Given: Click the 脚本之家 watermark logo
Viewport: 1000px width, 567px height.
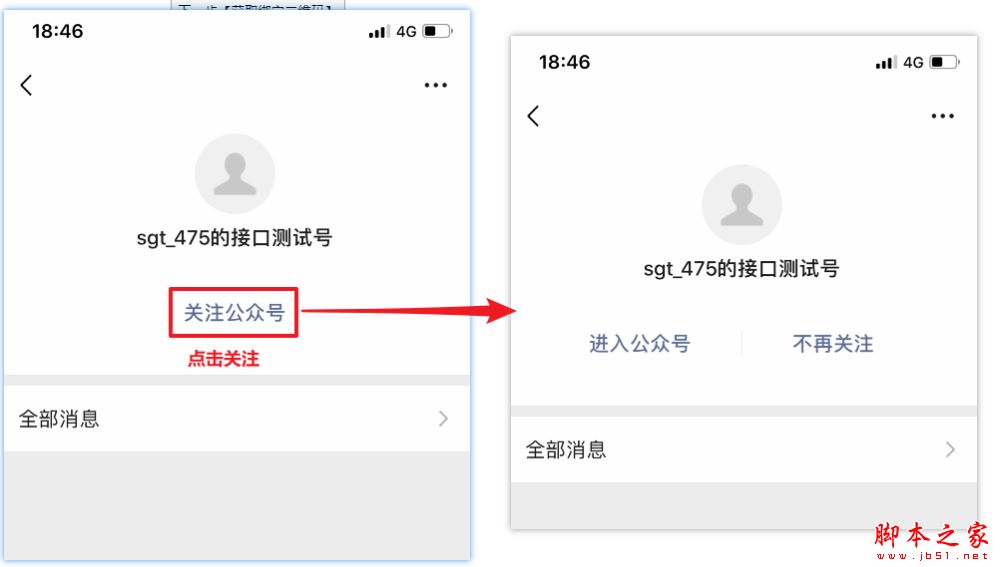Looking at the screenshot, I should pos(932,541).
